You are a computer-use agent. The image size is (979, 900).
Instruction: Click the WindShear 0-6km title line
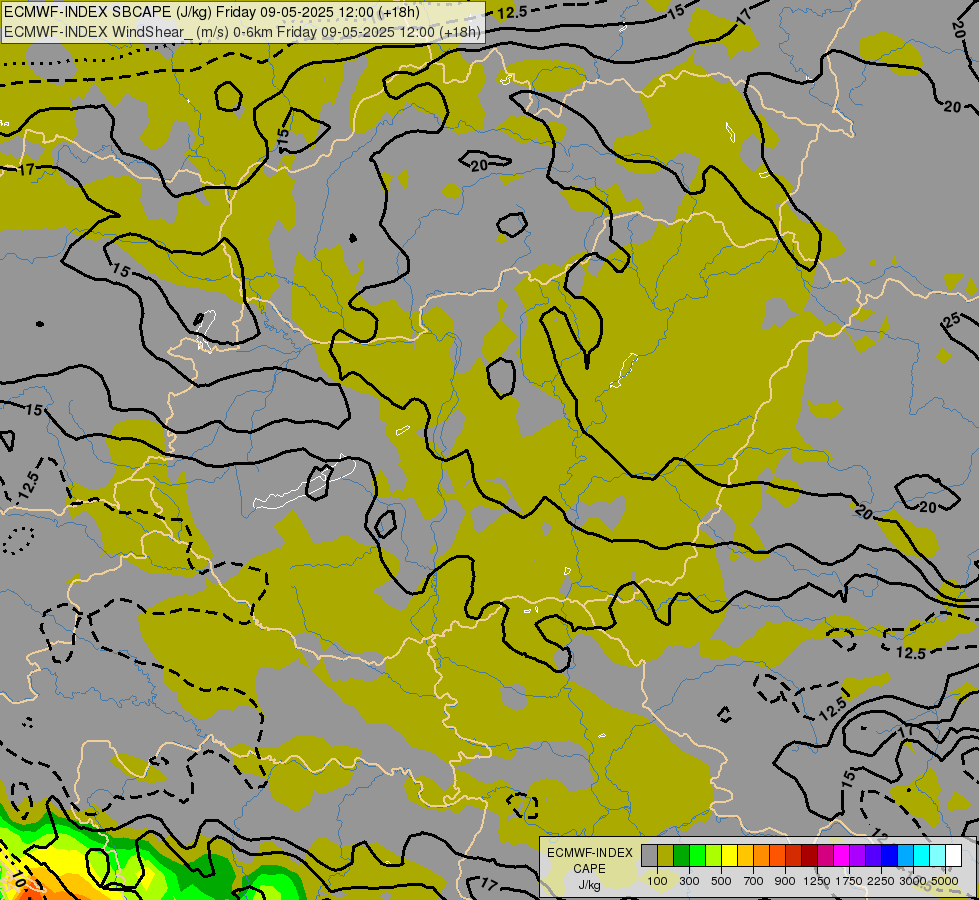click(x=242, y=32)
